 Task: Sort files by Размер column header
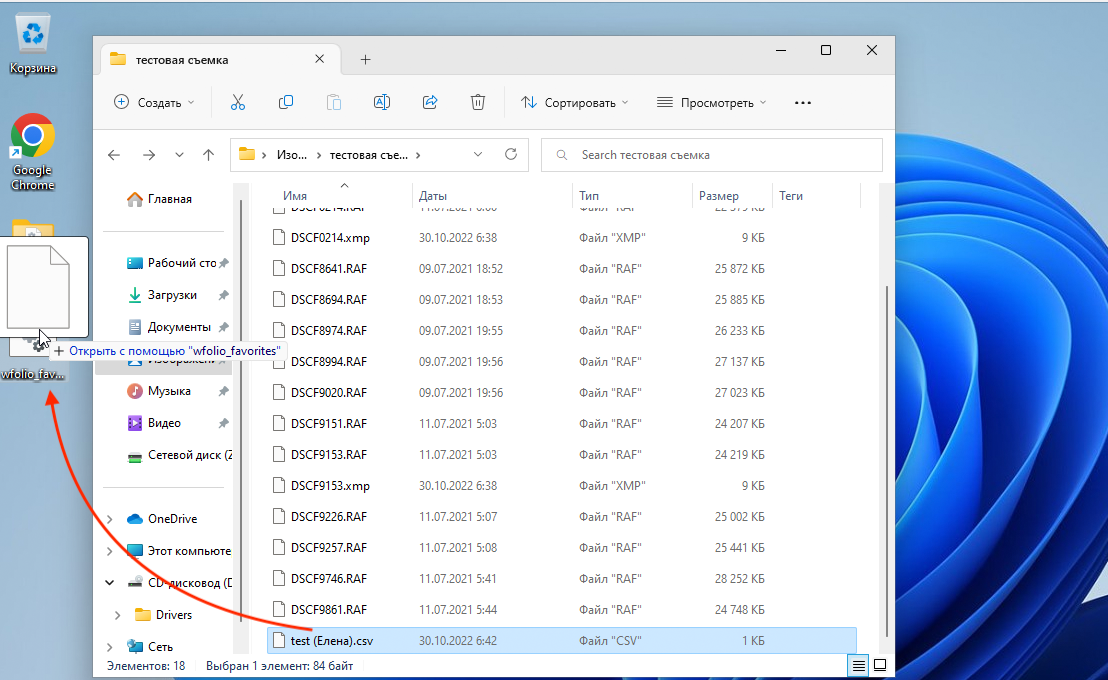(719, 196)
